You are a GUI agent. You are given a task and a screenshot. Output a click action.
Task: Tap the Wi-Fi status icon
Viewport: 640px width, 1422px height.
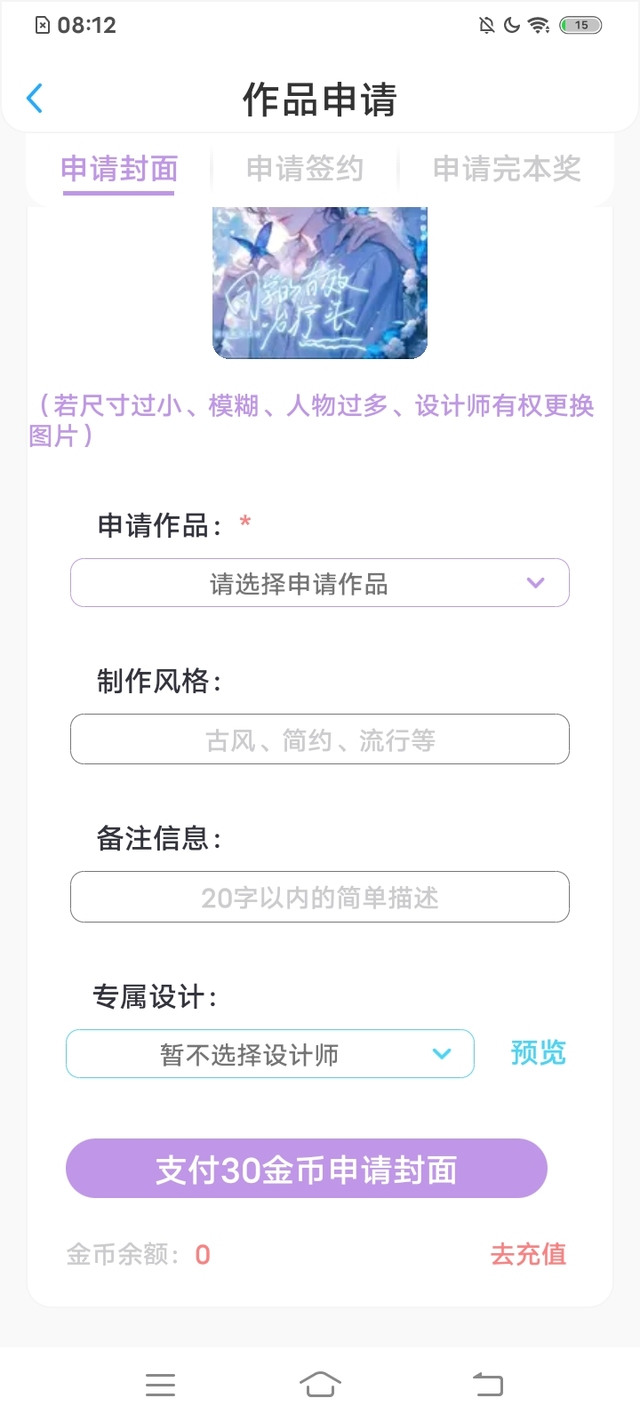point(540,26)
